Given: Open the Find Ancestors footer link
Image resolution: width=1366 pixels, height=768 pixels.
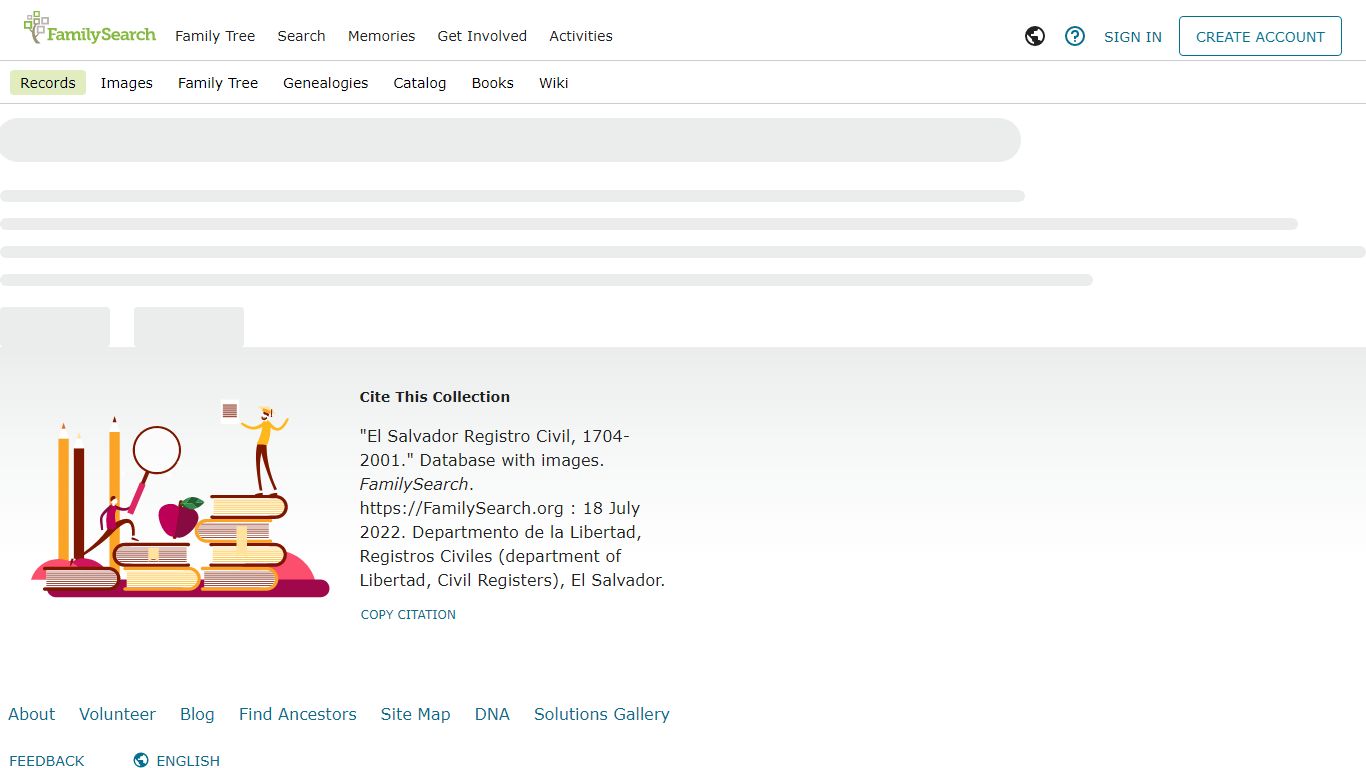Looking at the screenshot, I should coord(298,714).
